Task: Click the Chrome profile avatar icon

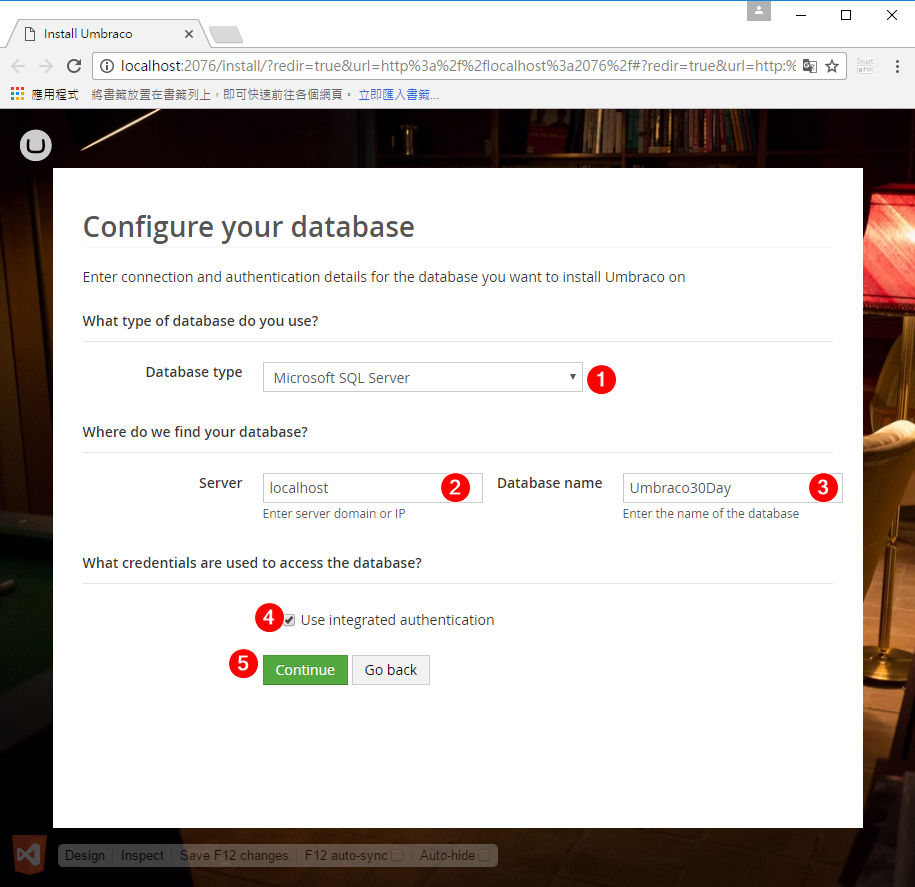Action: click(759, 11)
